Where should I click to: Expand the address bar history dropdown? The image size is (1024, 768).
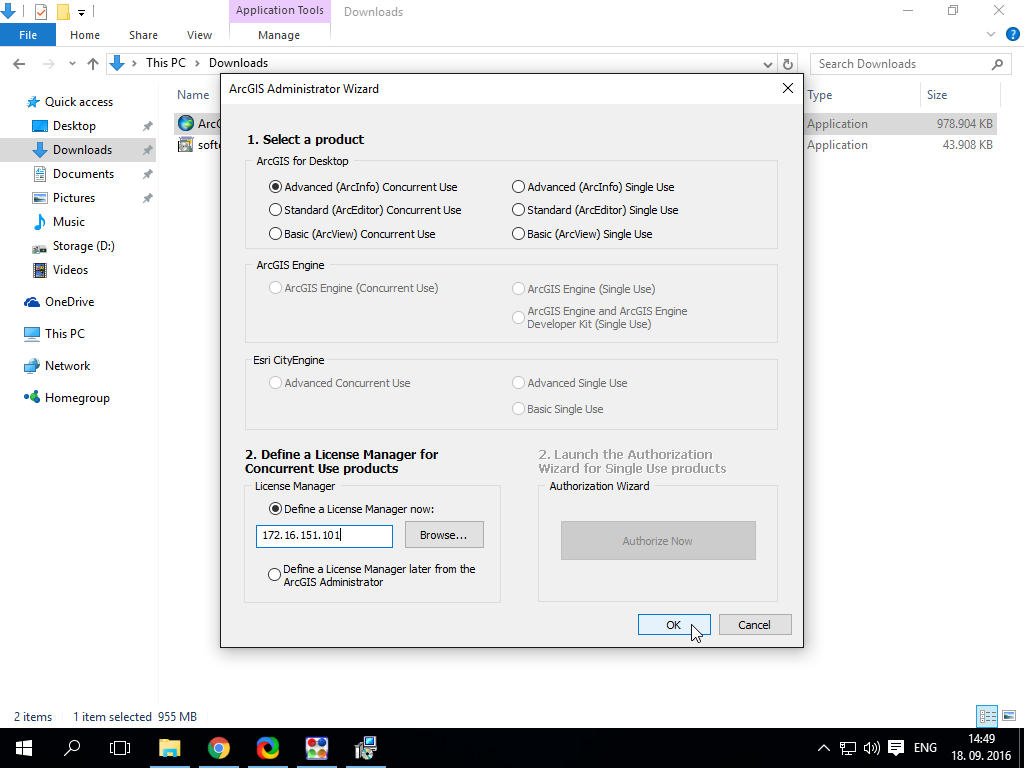click(767, 64)
